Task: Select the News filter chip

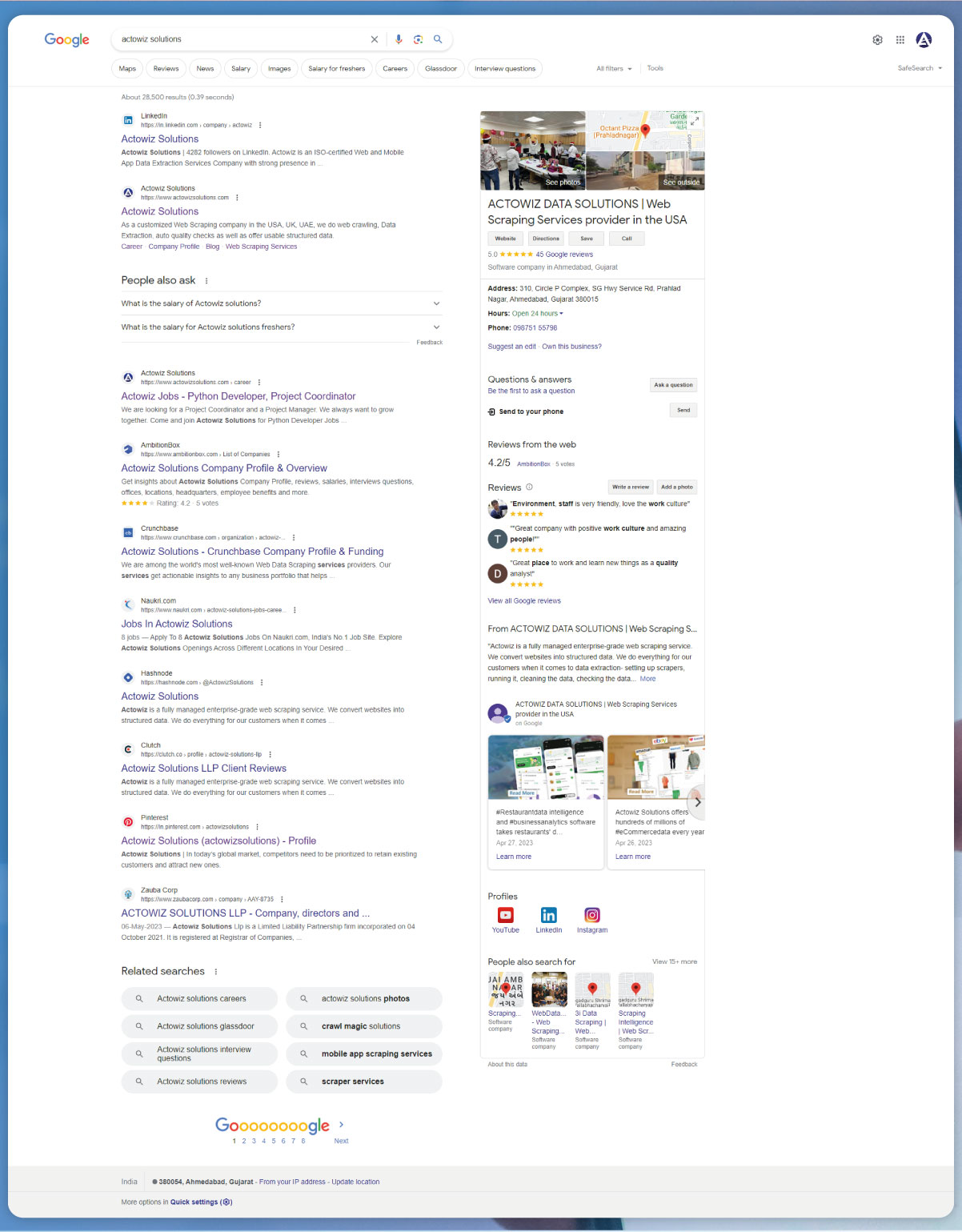Action: coord(205,69)
